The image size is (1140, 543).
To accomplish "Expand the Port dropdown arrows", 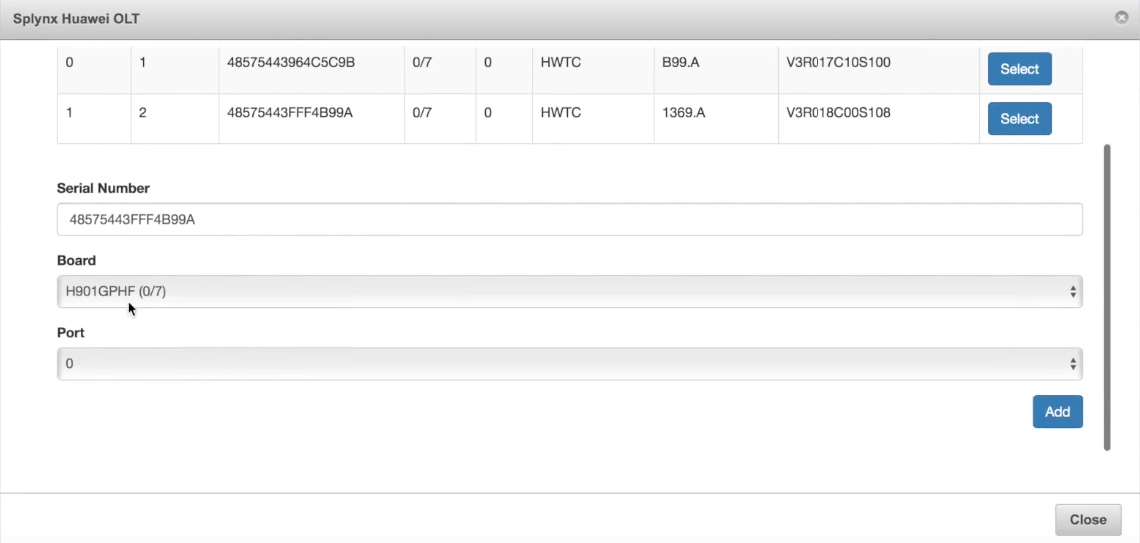I will pyautogui.click(x=1072, y=363).
